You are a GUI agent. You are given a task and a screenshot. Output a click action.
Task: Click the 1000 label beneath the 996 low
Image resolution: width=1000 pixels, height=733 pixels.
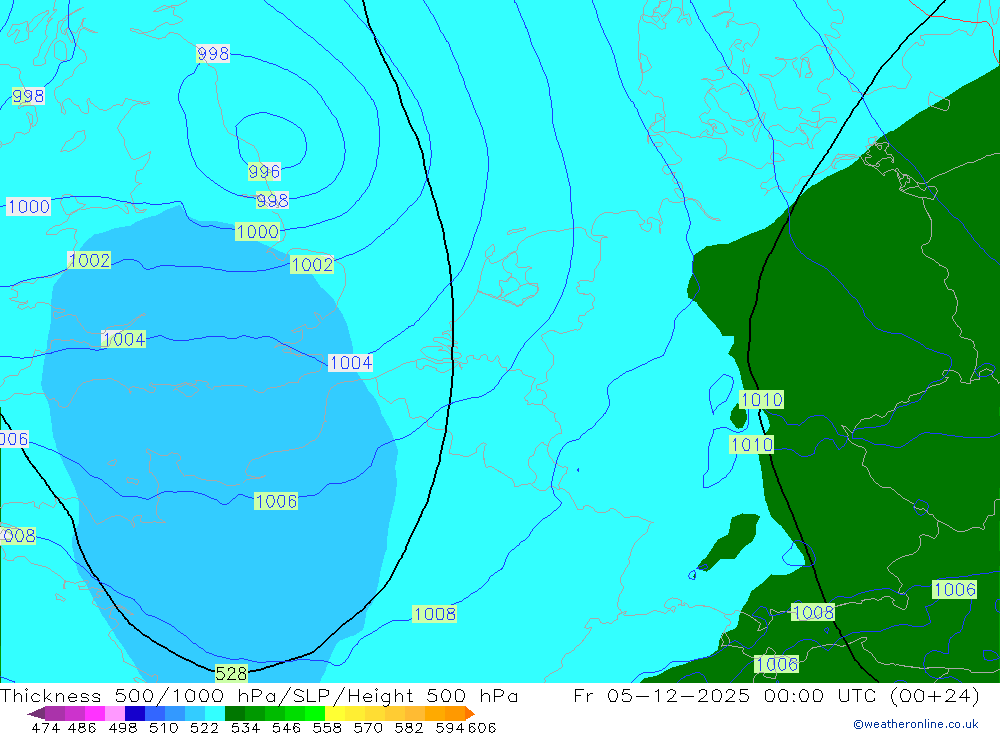(x=258, y=232)
